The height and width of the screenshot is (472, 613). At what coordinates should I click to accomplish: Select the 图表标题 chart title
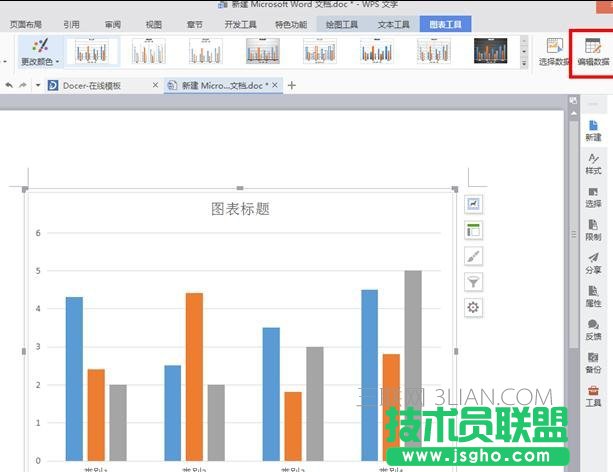240,209
